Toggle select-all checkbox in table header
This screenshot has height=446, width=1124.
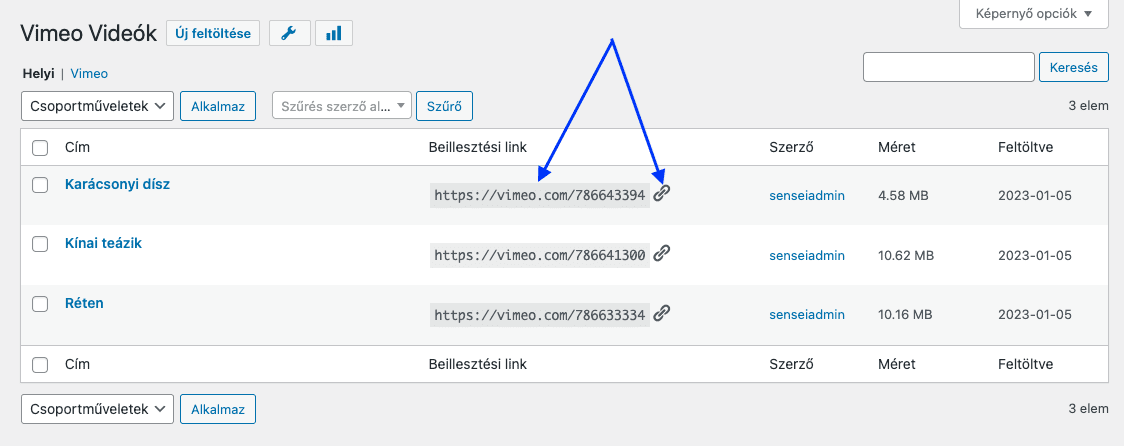[40, 148]
